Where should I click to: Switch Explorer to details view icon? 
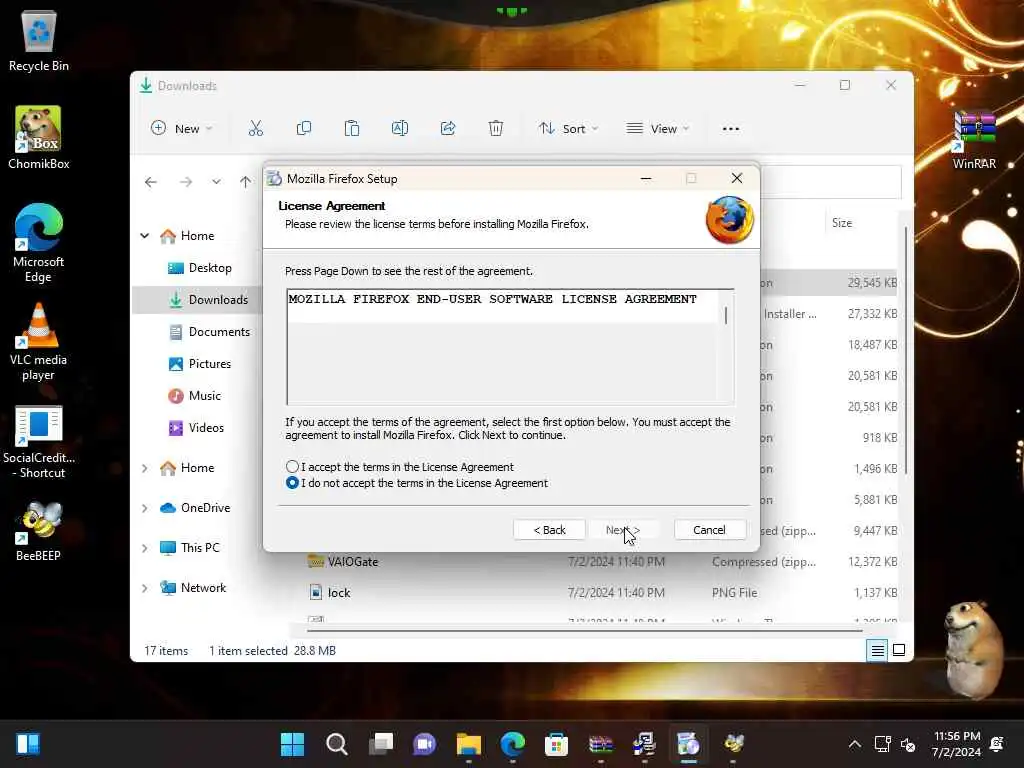(x=877, y=650)
